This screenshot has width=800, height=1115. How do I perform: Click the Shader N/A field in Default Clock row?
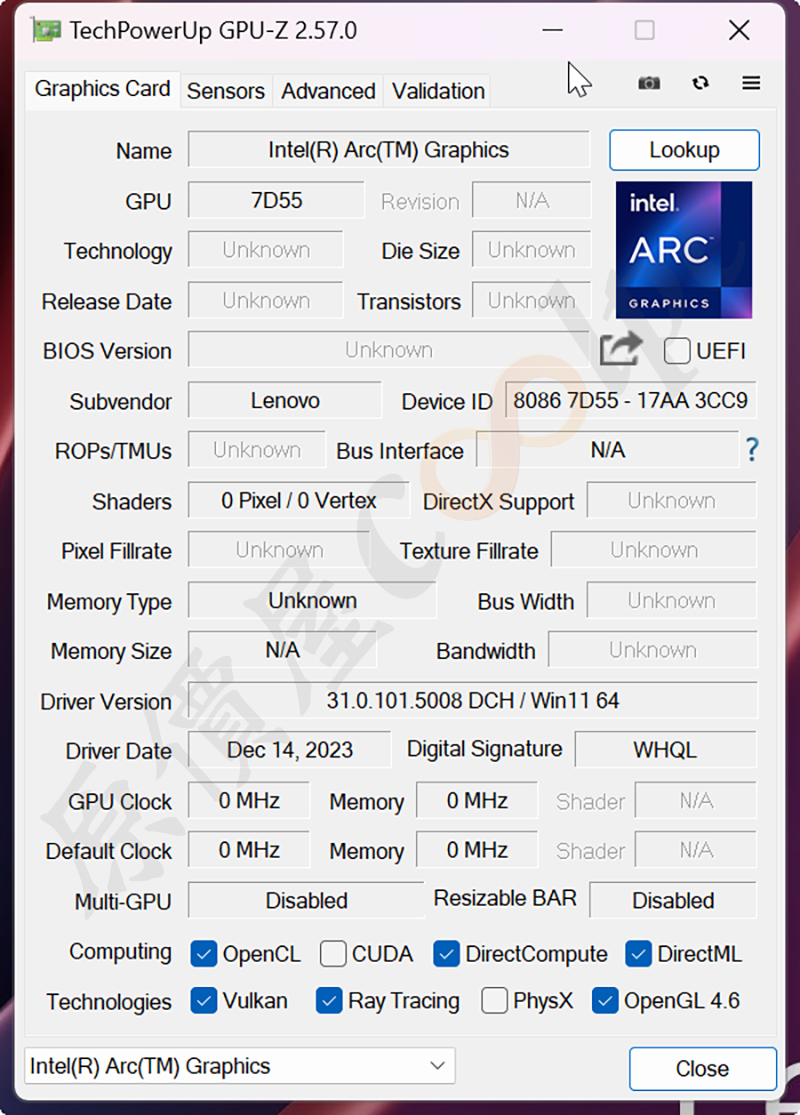(695, 850)
